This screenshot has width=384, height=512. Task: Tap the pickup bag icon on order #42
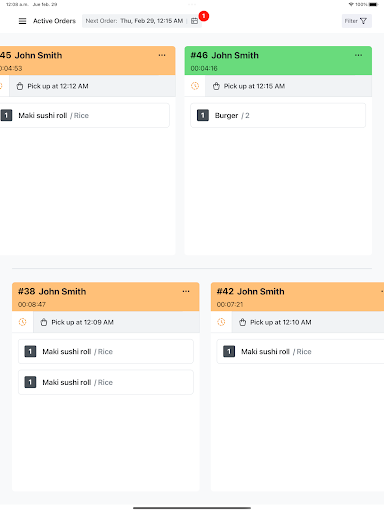(x=243, y=322)
